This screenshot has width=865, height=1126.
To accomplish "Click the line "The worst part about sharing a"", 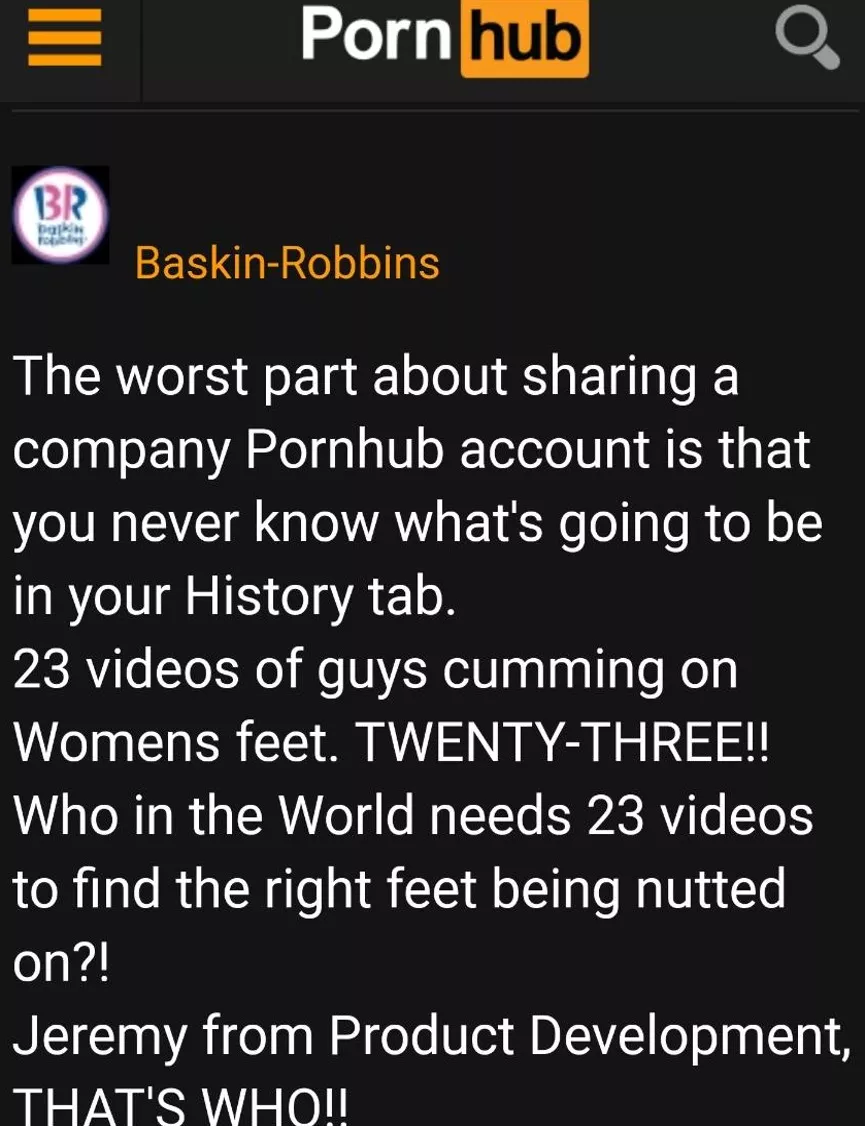I will [375, 378].
